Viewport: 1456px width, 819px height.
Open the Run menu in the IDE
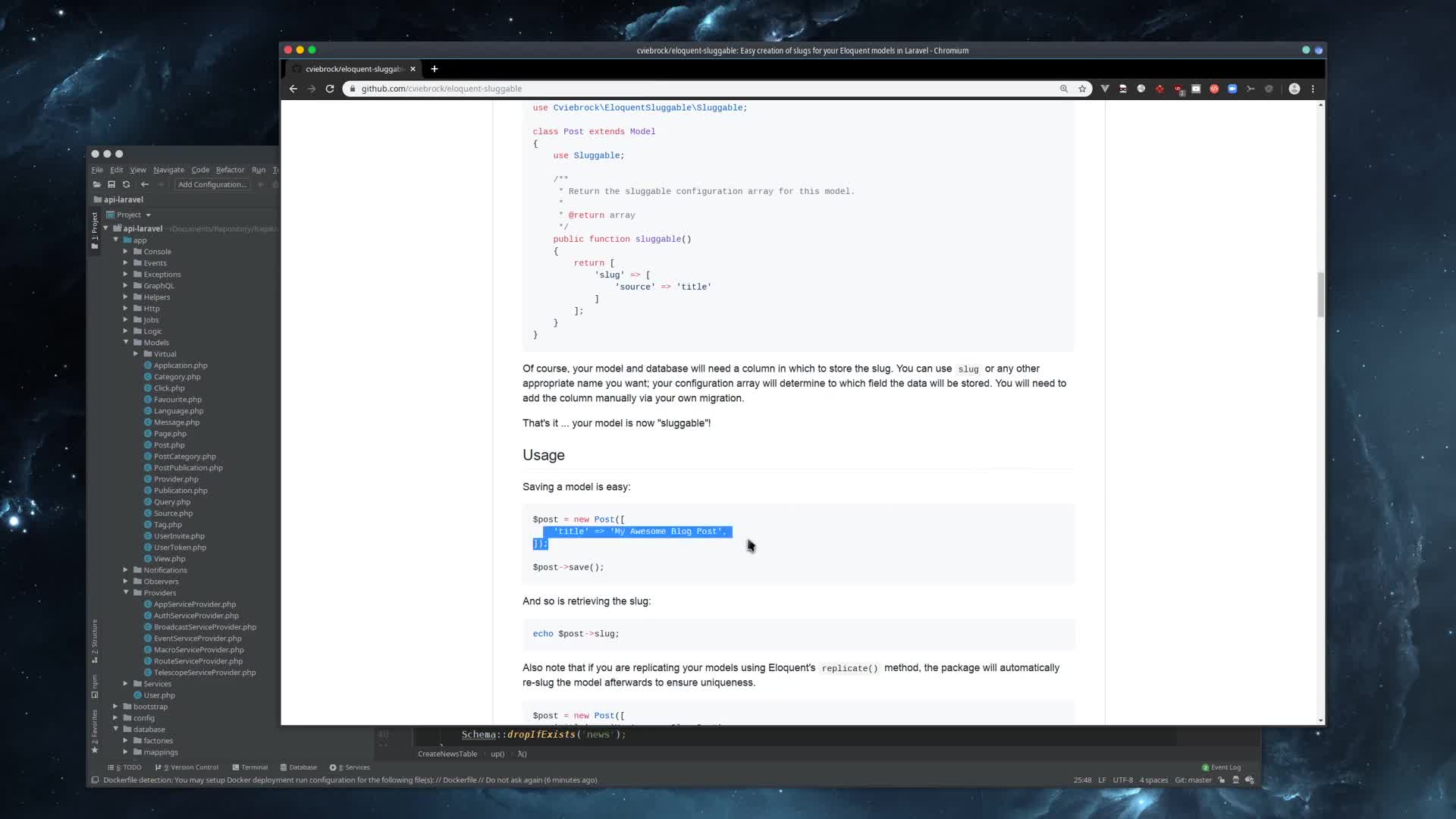pos(259,170)
